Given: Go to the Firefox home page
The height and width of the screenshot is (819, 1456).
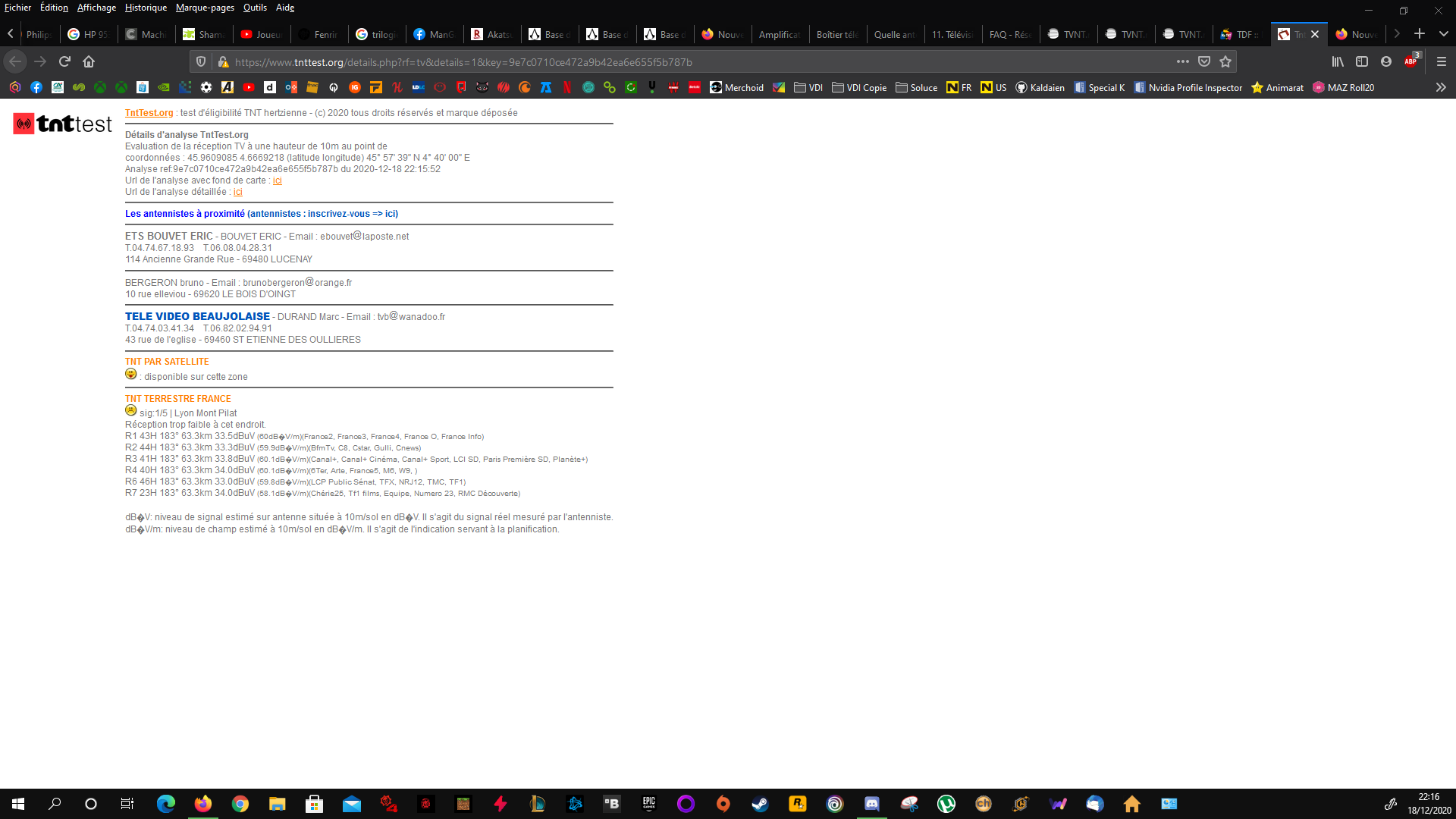Looking at the screenshot, I should 89,61.
